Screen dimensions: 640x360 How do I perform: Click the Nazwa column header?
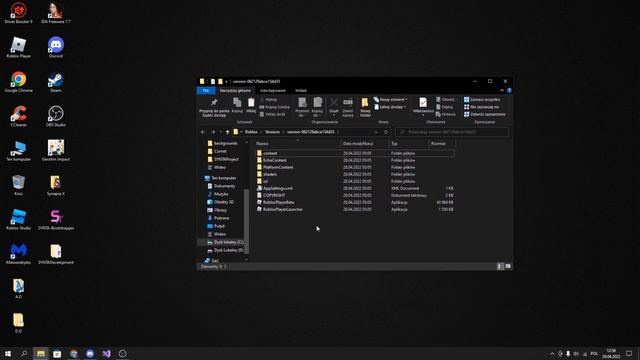point(297,144)
